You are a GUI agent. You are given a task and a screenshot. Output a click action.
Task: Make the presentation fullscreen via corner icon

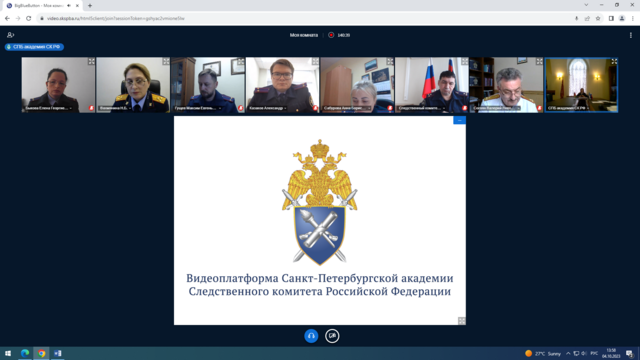tap(462, 321)
